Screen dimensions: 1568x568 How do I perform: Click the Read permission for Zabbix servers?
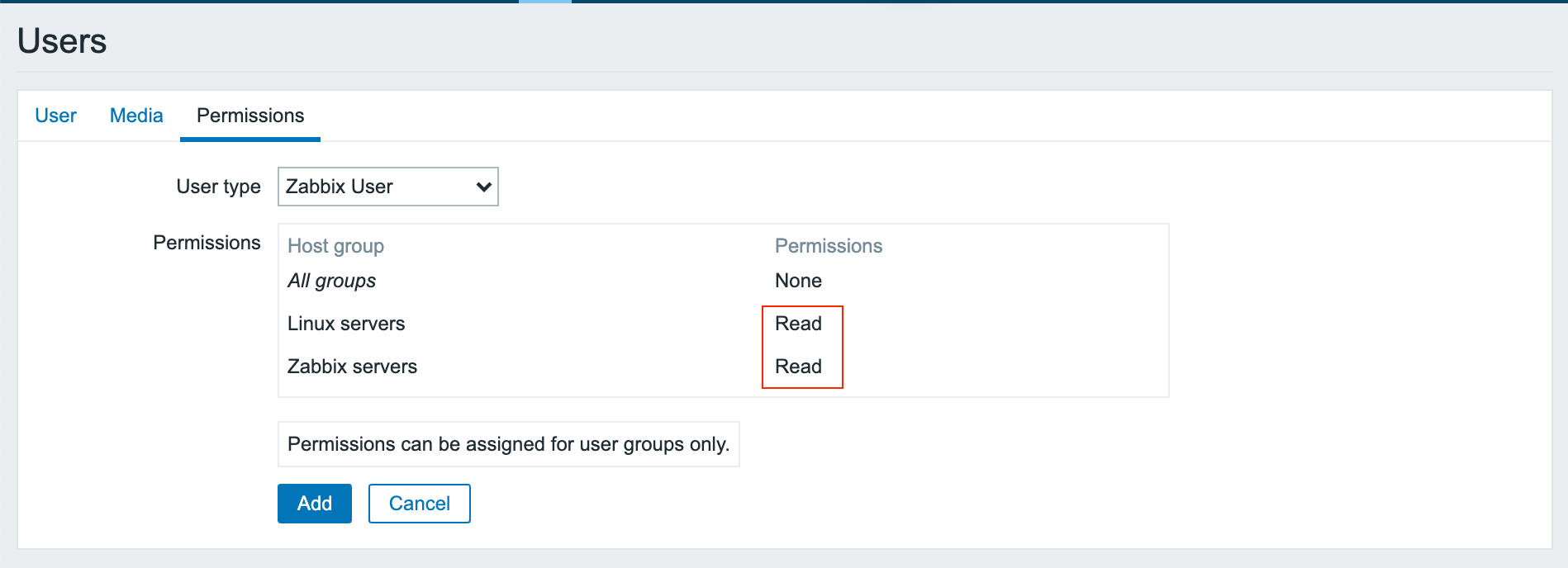[798, 367]
